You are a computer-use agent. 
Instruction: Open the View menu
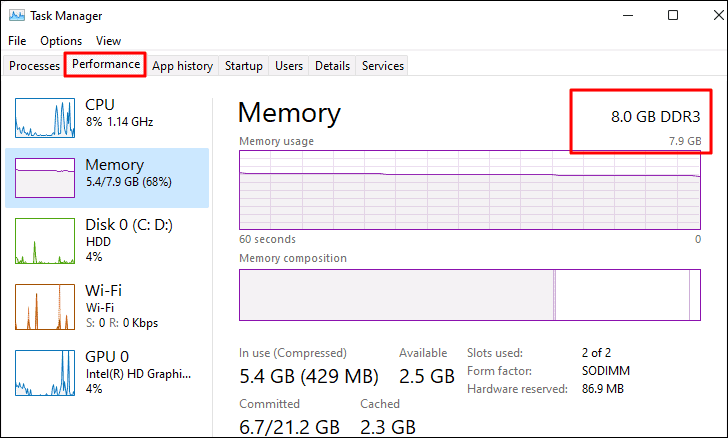(108, 41)
